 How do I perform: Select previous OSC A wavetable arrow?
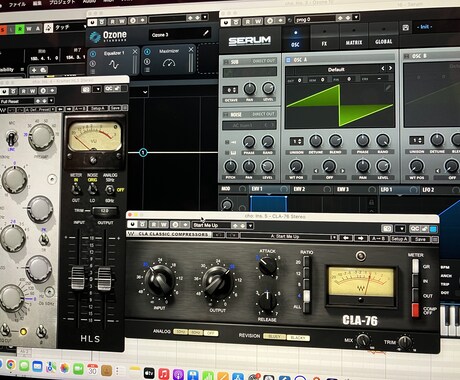[x=383, y=68]
